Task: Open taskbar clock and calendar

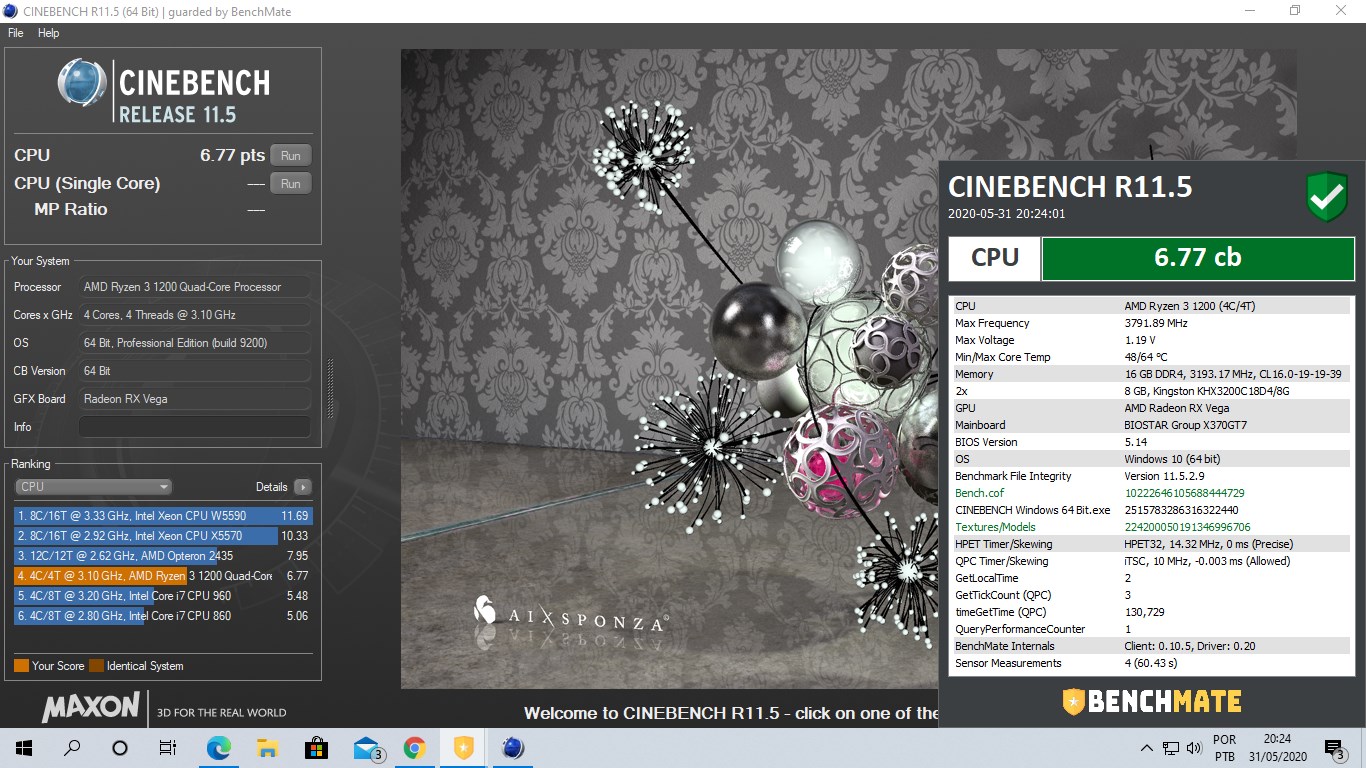Action: point(1277,748)
